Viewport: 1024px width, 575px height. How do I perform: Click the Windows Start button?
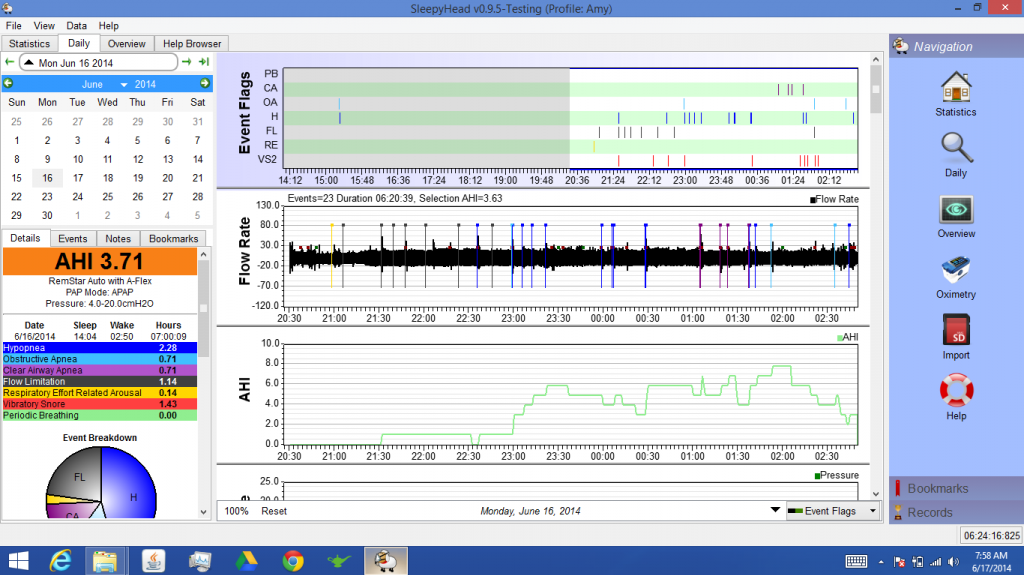pyautogui.click(x=18, y=561)
